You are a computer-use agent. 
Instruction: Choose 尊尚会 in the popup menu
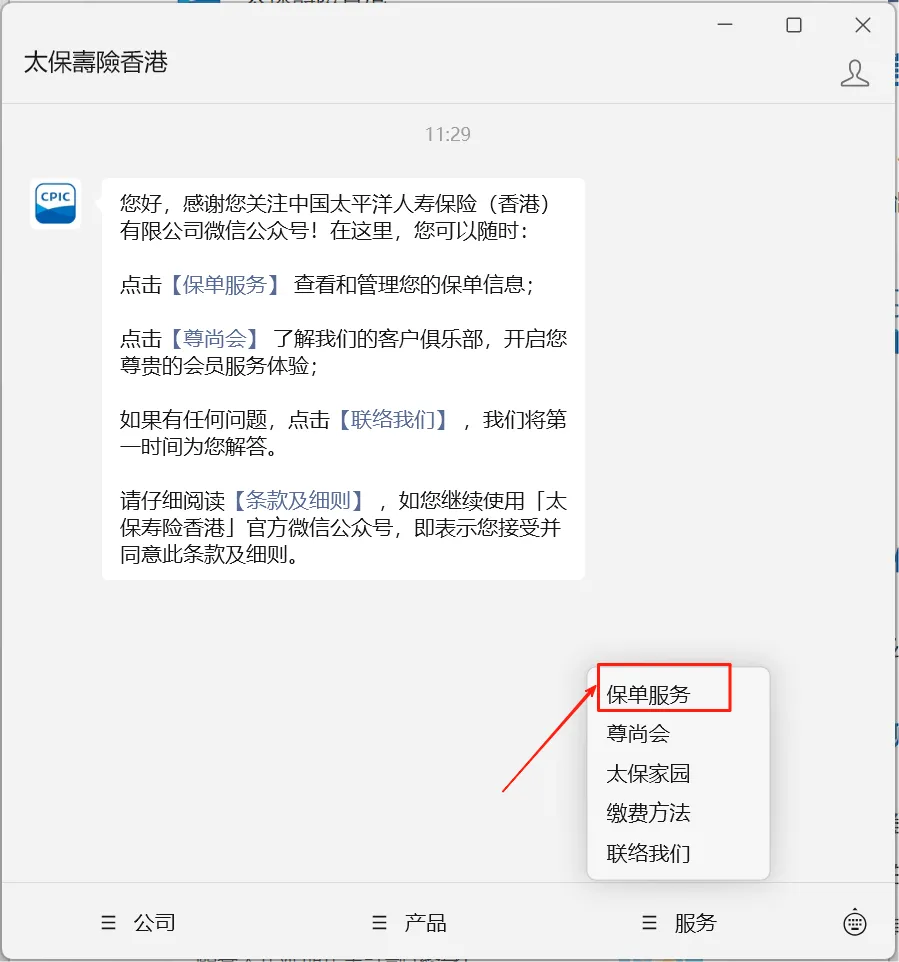[638, 734]
